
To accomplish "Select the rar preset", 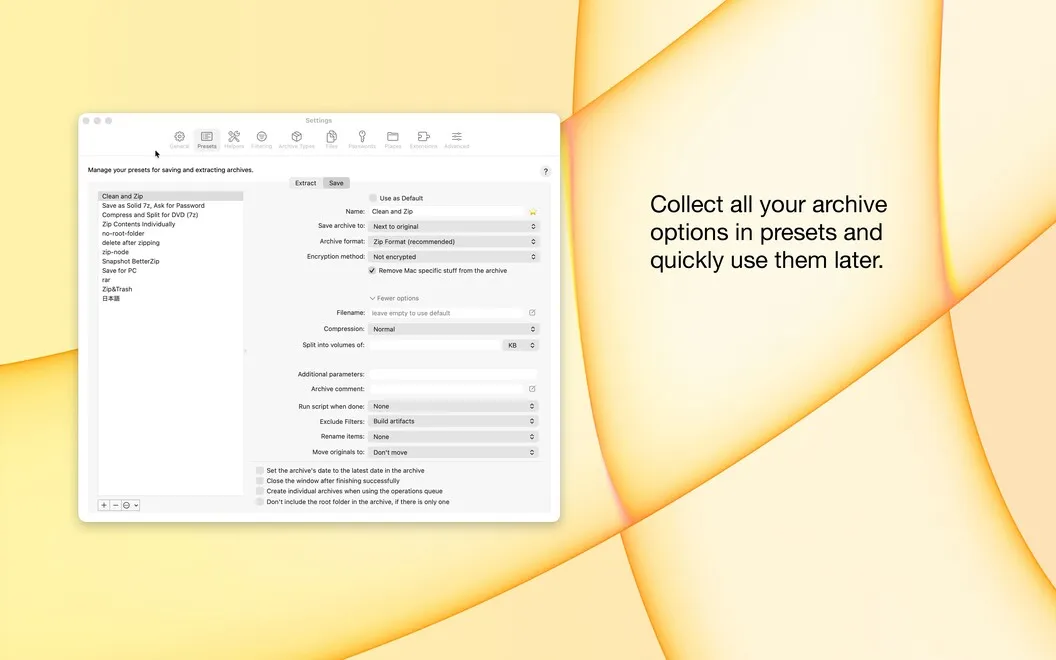I will [x=170, y=279].
